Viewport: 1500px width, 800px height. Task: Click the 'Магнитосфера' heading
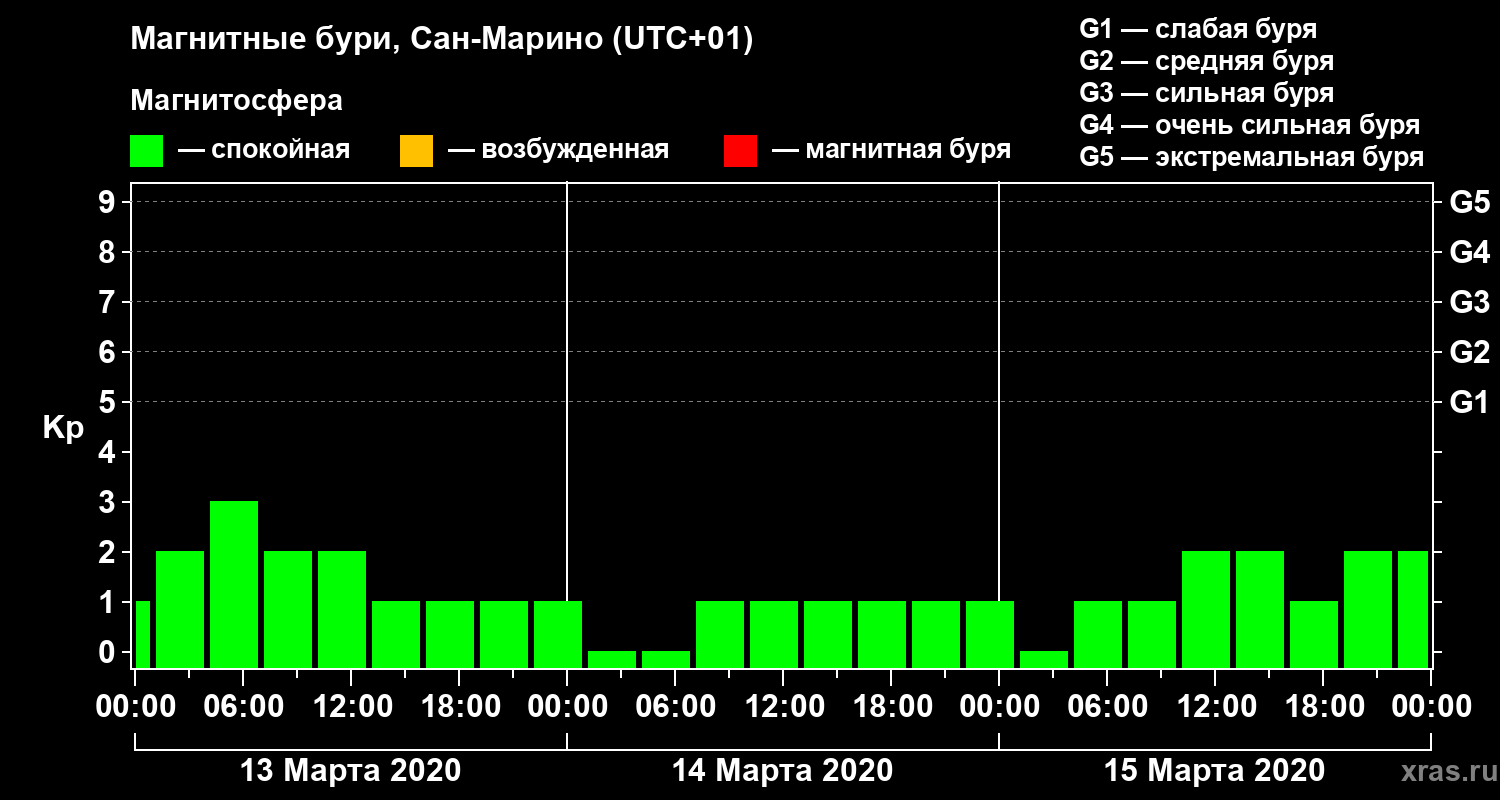[x=236, y=101]
